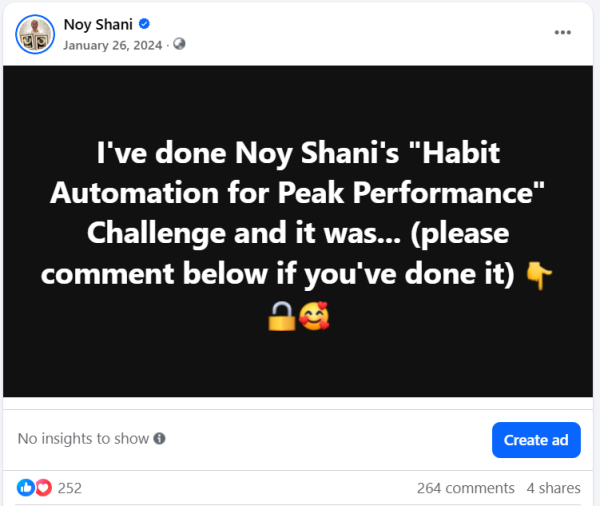Click the pointing-down hand emoji
Image resolution: width=600 pixels, height=506 pixels.
[536, 272]
